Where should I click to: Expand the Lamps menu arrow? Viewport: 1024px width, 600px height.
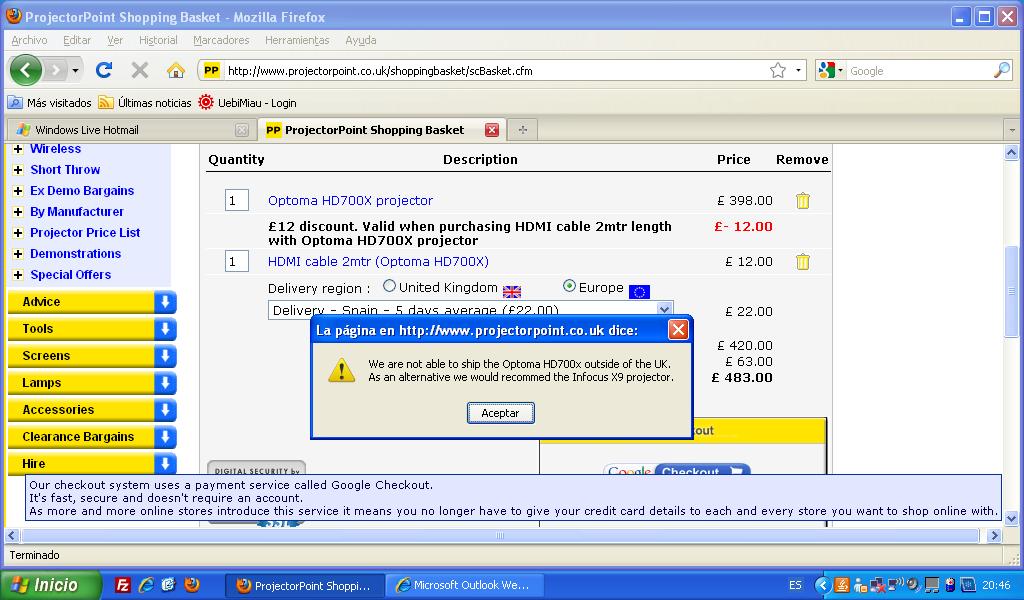165,383
